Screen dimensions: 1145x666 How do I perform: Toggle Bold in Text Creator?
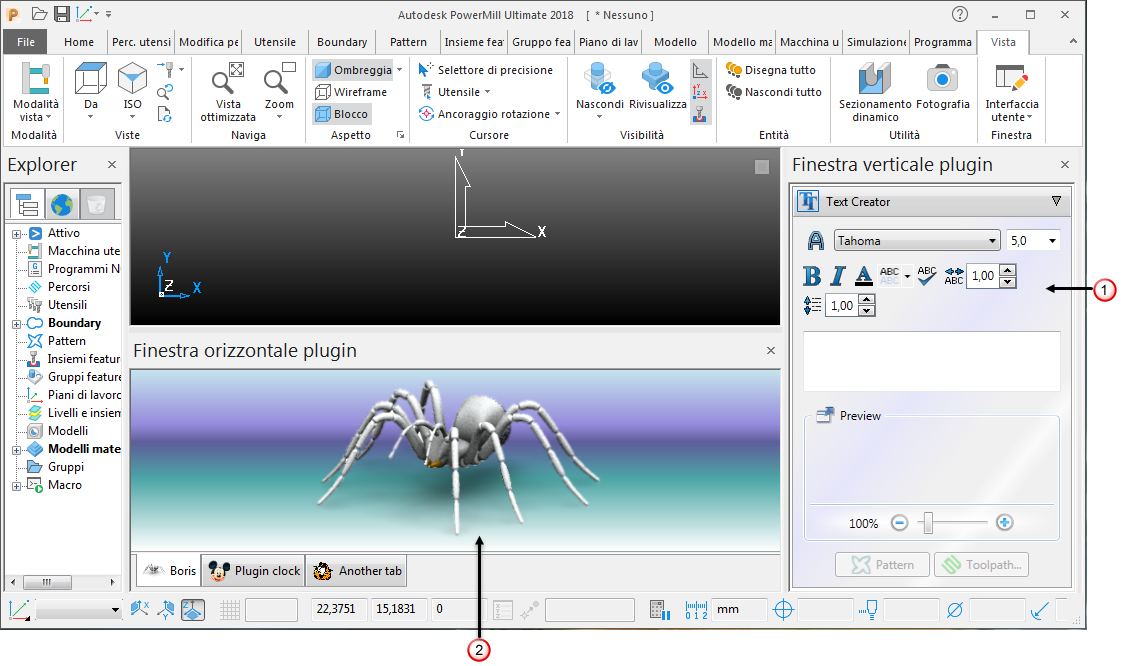(x=812, y=276)
